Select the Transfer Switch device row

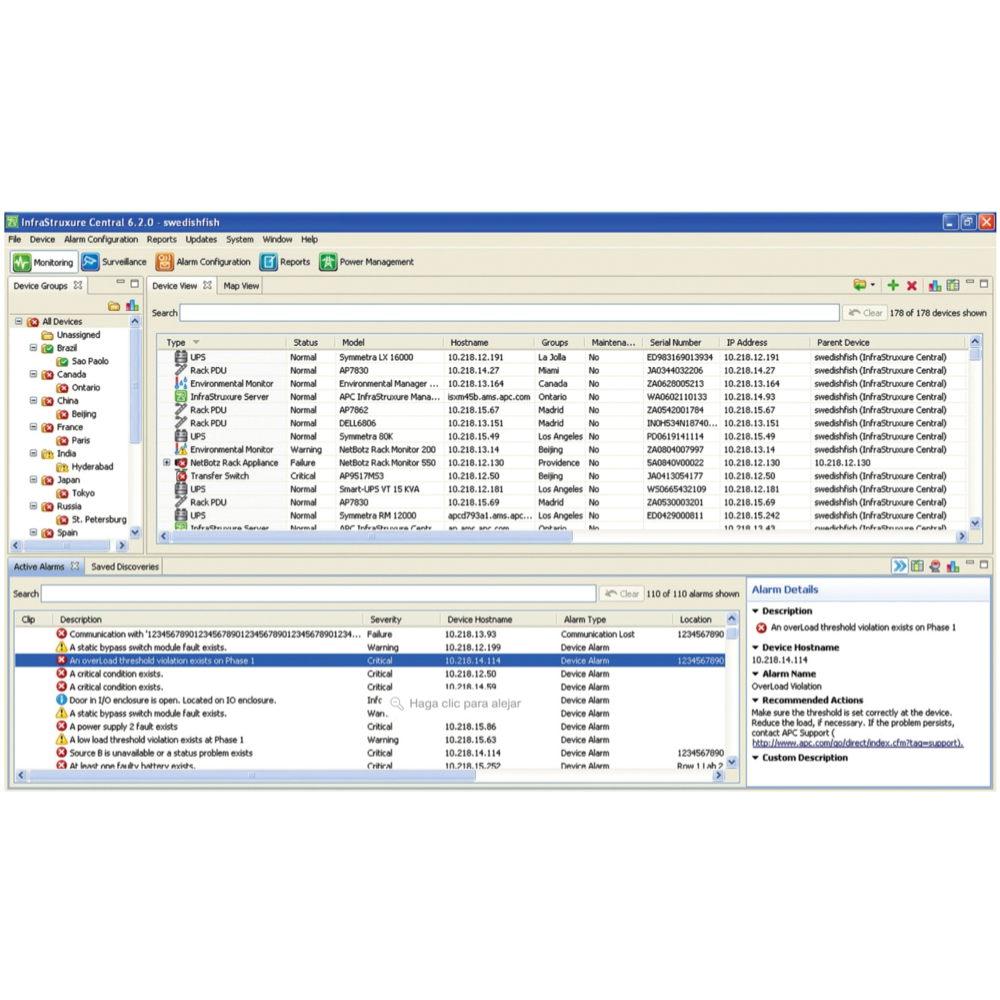tap(561, 476)
